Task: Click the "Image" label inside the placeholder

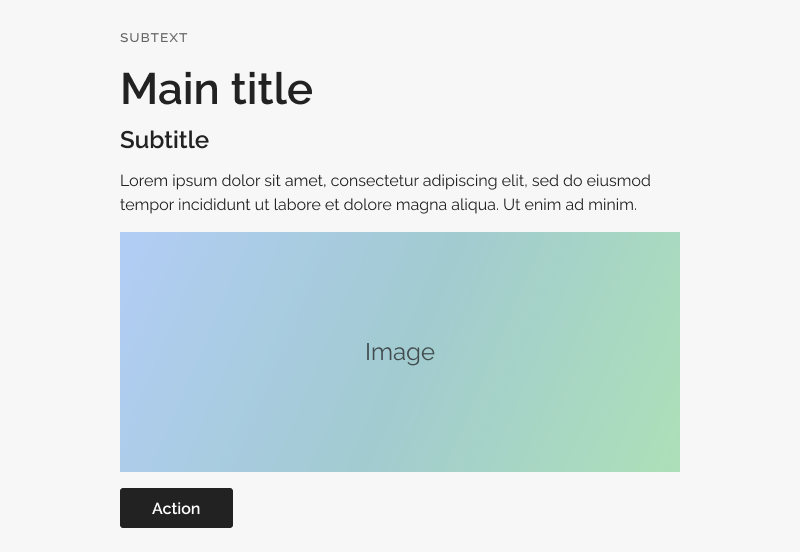Action: pyautogui.click(x=399, y=352)
